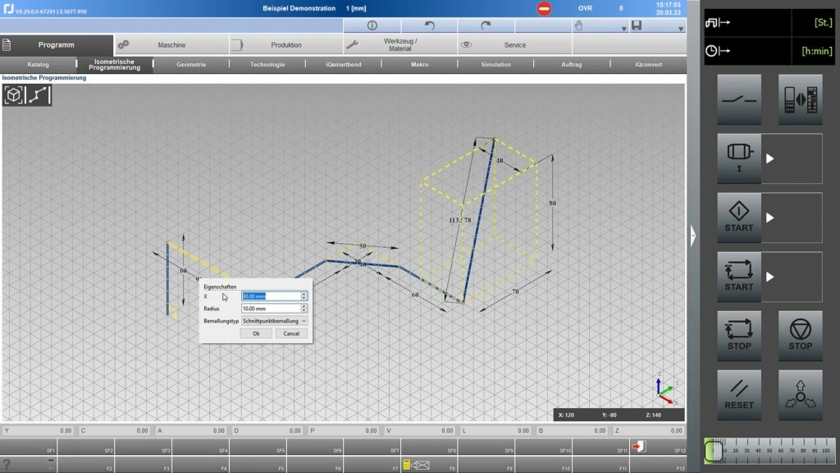Screen dimensions: 840x473
Task: Toggle the electrical switch contact button
Action: click(739, 100)
